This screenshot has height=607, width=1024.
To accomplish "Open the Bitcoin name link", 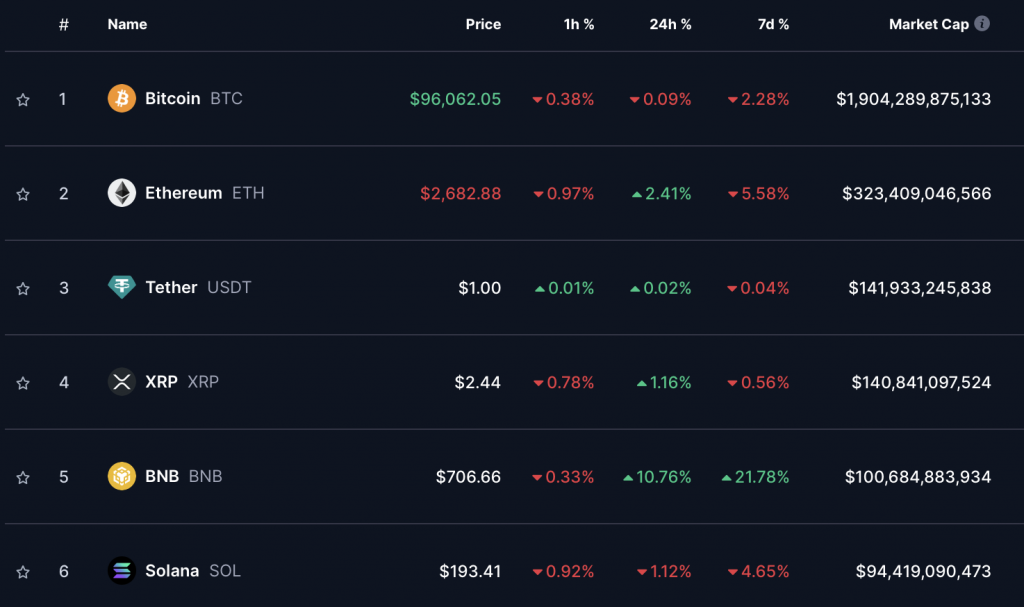I will click(x=172, y=99).
